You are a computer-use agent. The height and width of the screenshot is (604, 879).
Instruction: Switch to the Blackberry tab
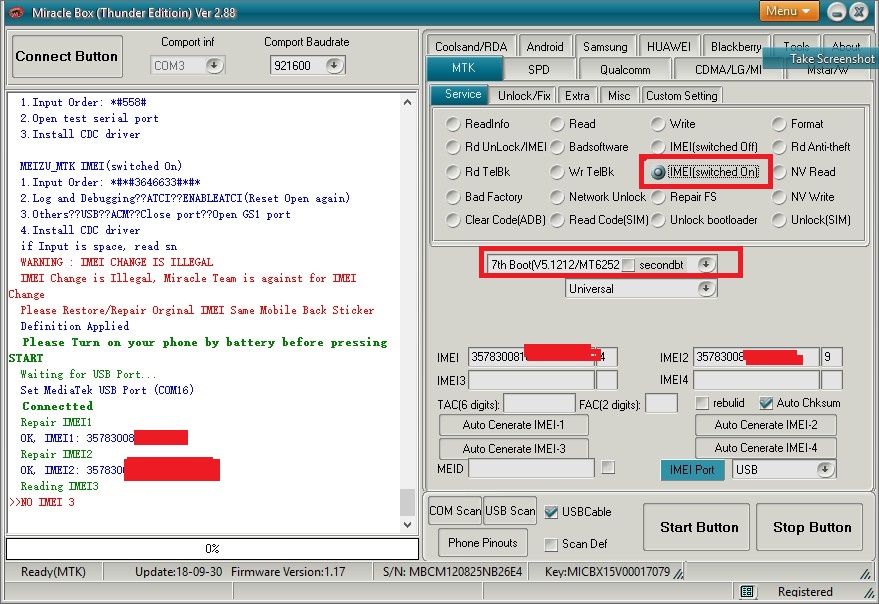click(x=735, y=47)
